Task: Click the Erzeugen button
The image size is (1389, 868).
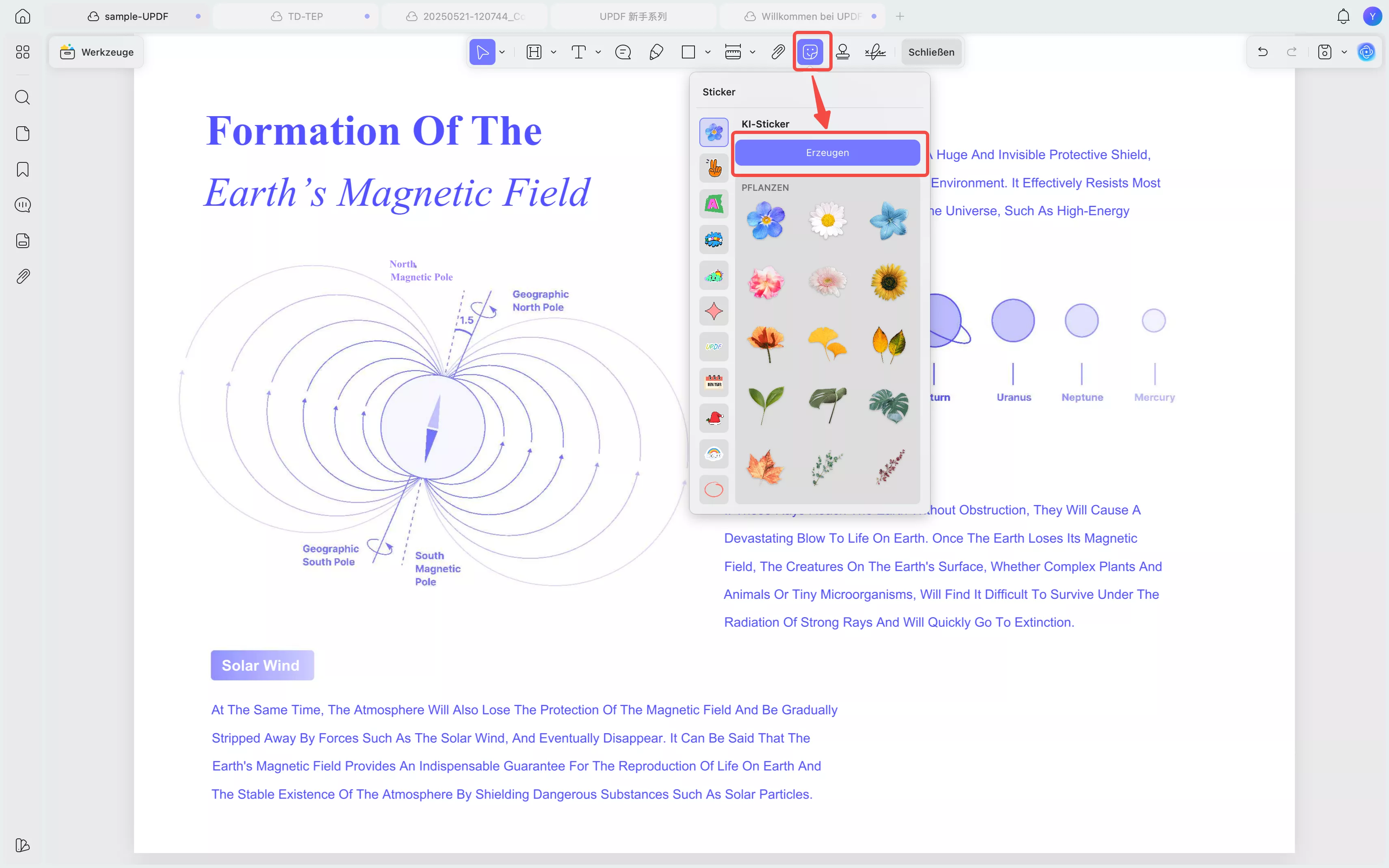Action: (x=827, y=153)
